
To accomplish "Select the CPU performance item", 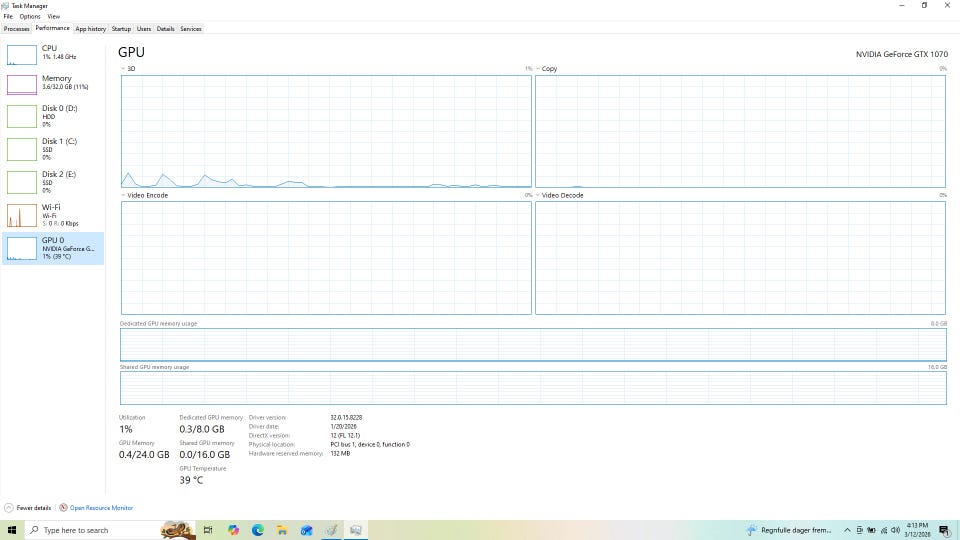I will [x=53, y=54].
